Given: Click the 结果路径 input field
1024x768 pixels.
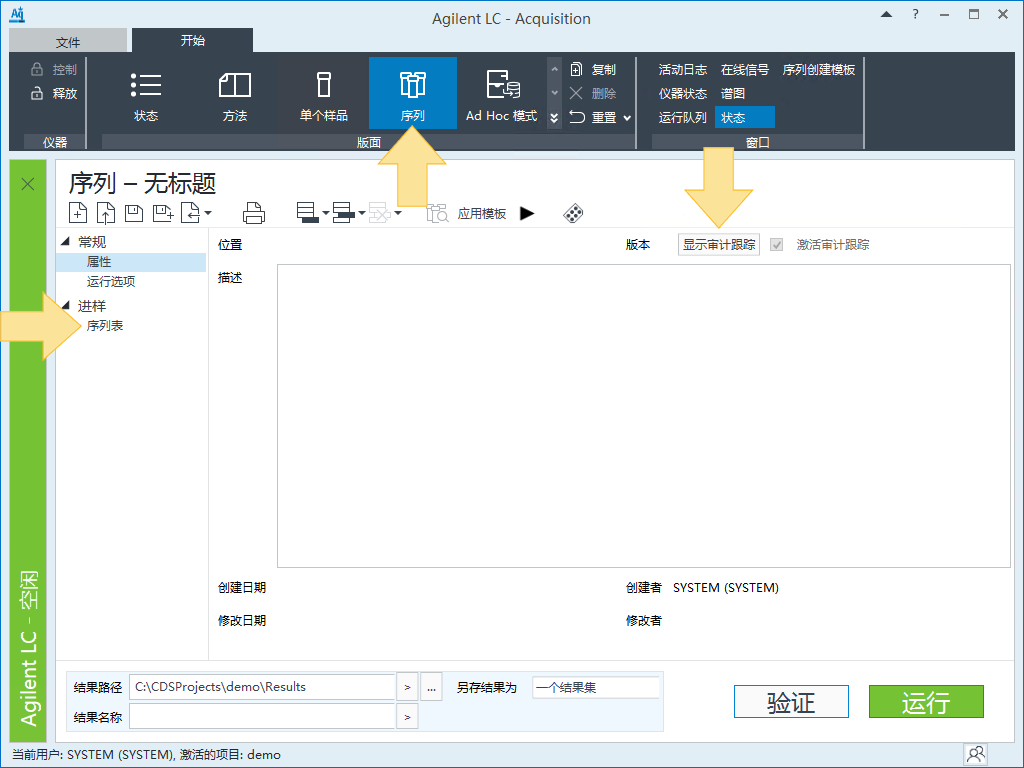Looking at the screenshot, I should pos(262,687).
